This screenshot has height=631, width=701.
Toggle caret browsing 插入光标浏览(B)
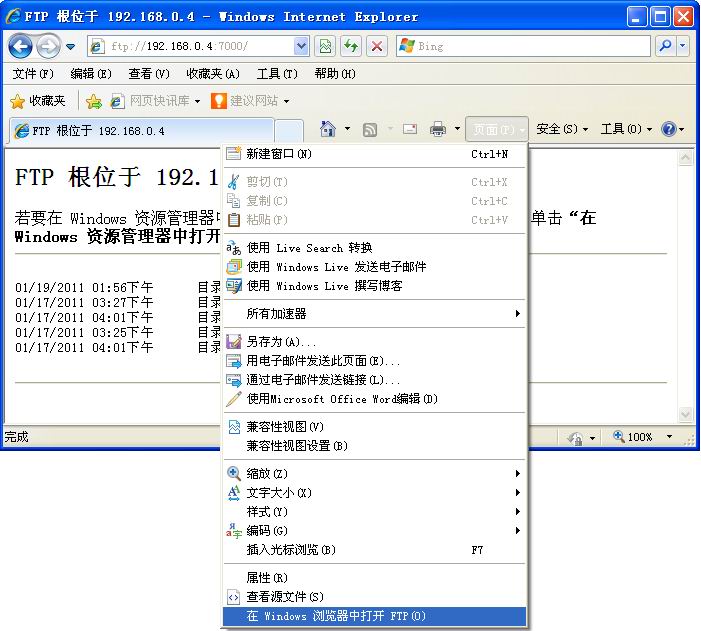(290, 550)
